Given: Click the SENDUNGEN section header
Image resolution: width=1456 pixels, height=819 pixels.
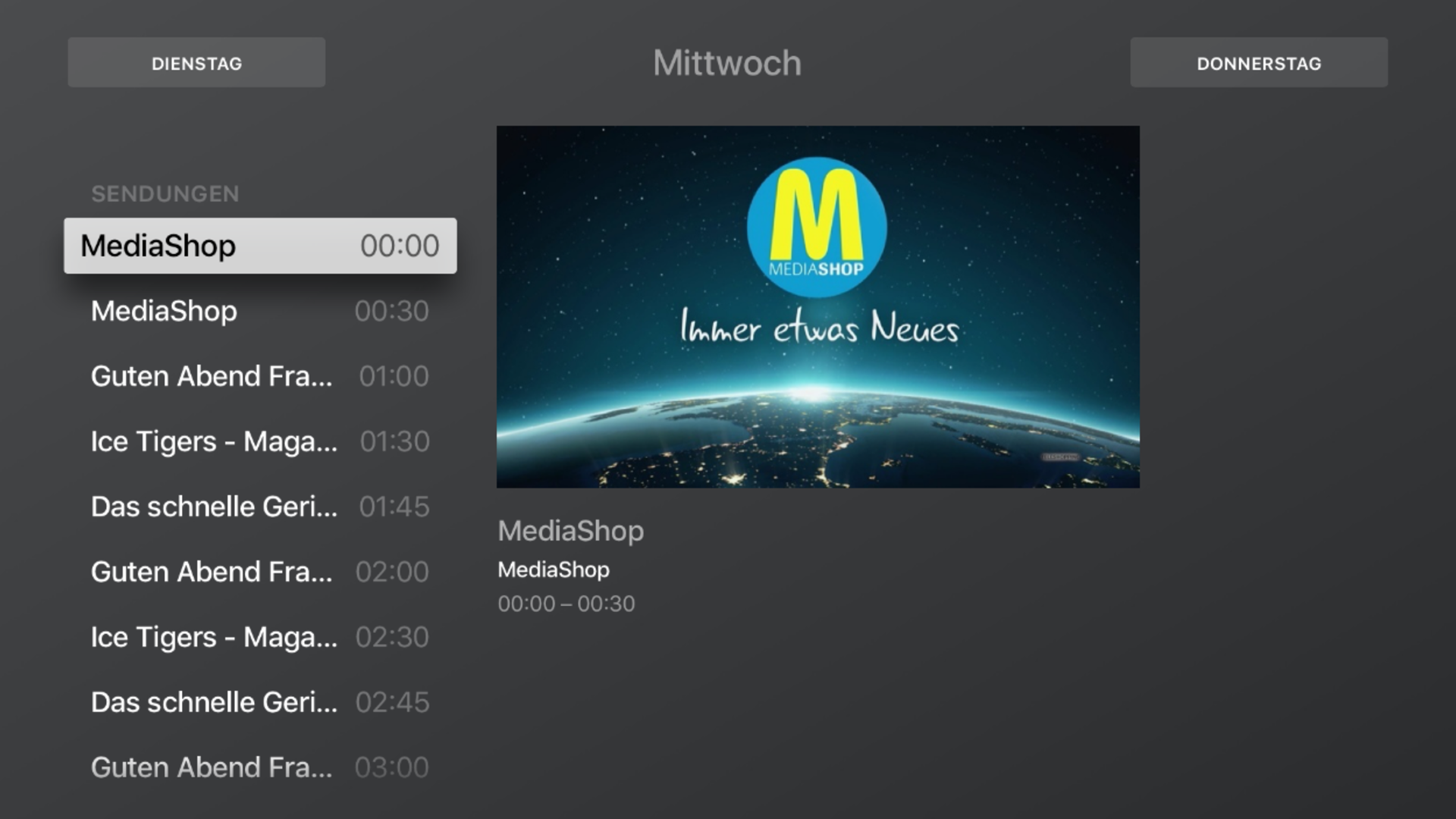Looking at the screenshot, I should click(x=165, y=194).
